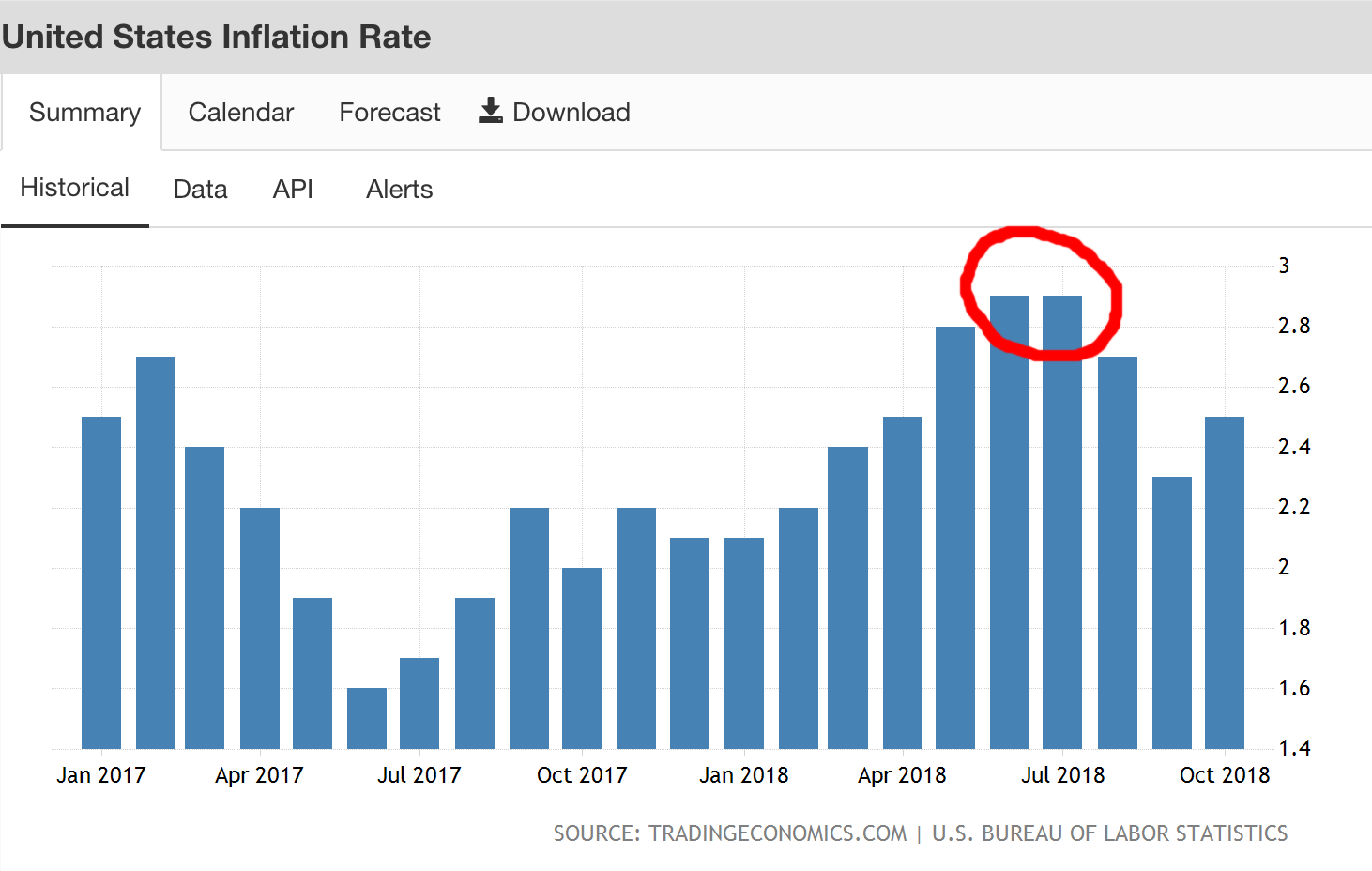
Task: Click the July 2017 bar
Action: (419, 703)
